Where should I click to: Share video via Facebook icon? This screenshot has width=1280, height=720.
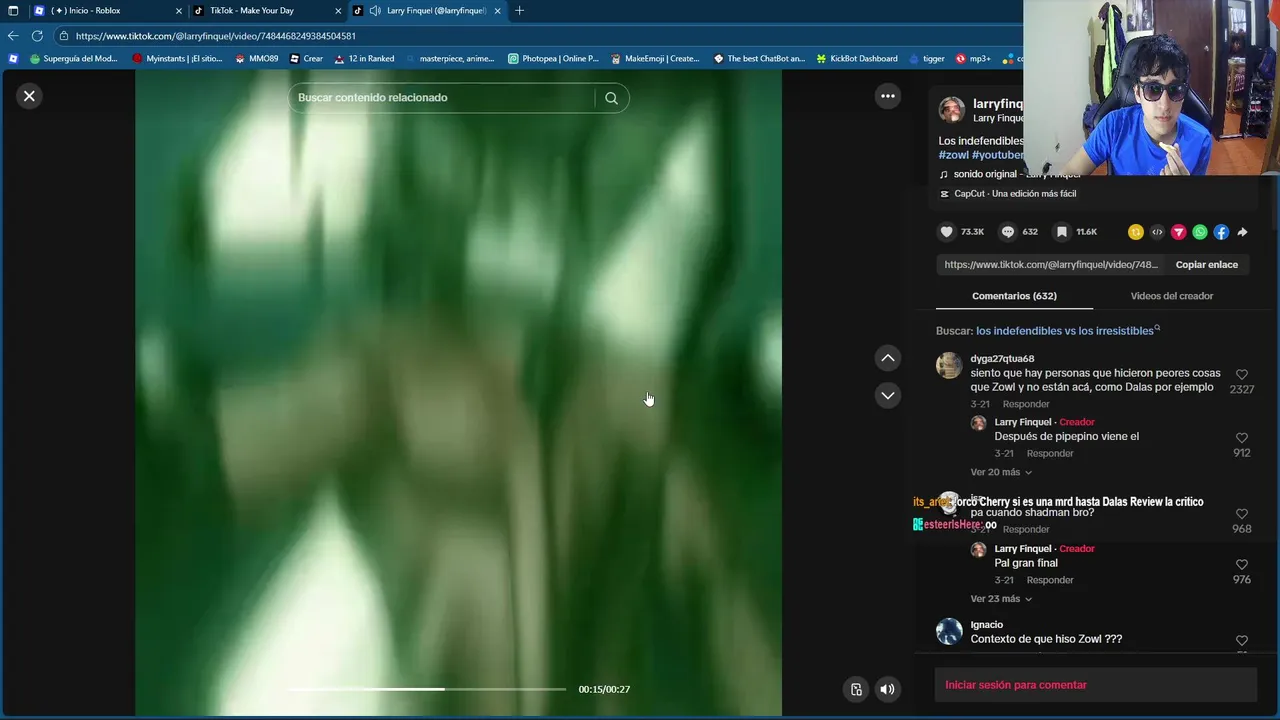click(x=1221, y=232)
